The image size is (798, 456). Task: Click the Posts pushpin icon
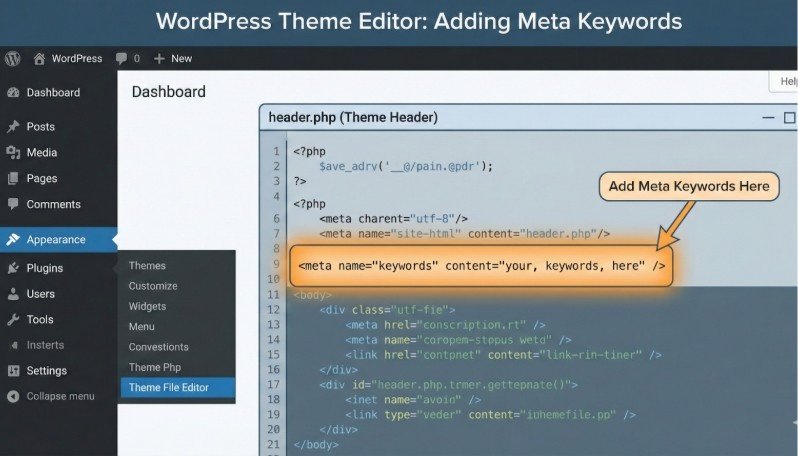13,127
